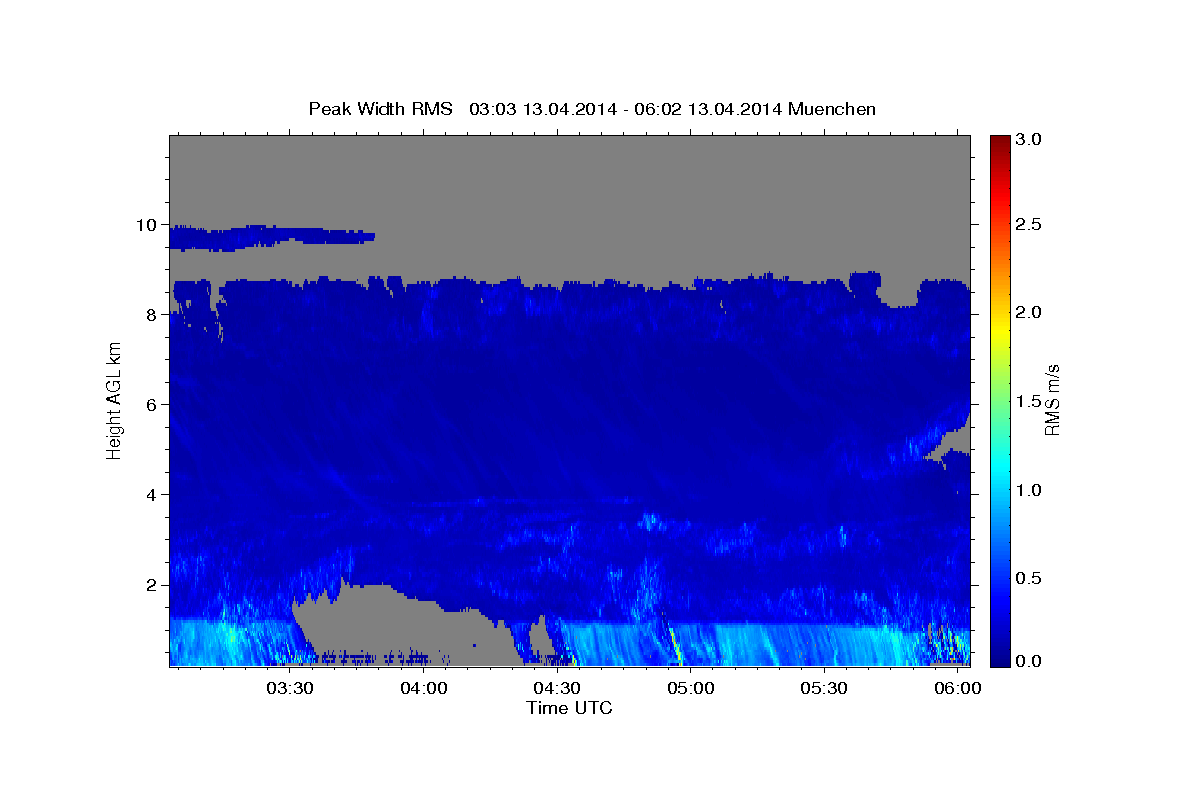Image resolution: width=1200 pixels, height=800 pixels.
Task: Click the '05:30' time tick label
Action: [x=824, y=688]
